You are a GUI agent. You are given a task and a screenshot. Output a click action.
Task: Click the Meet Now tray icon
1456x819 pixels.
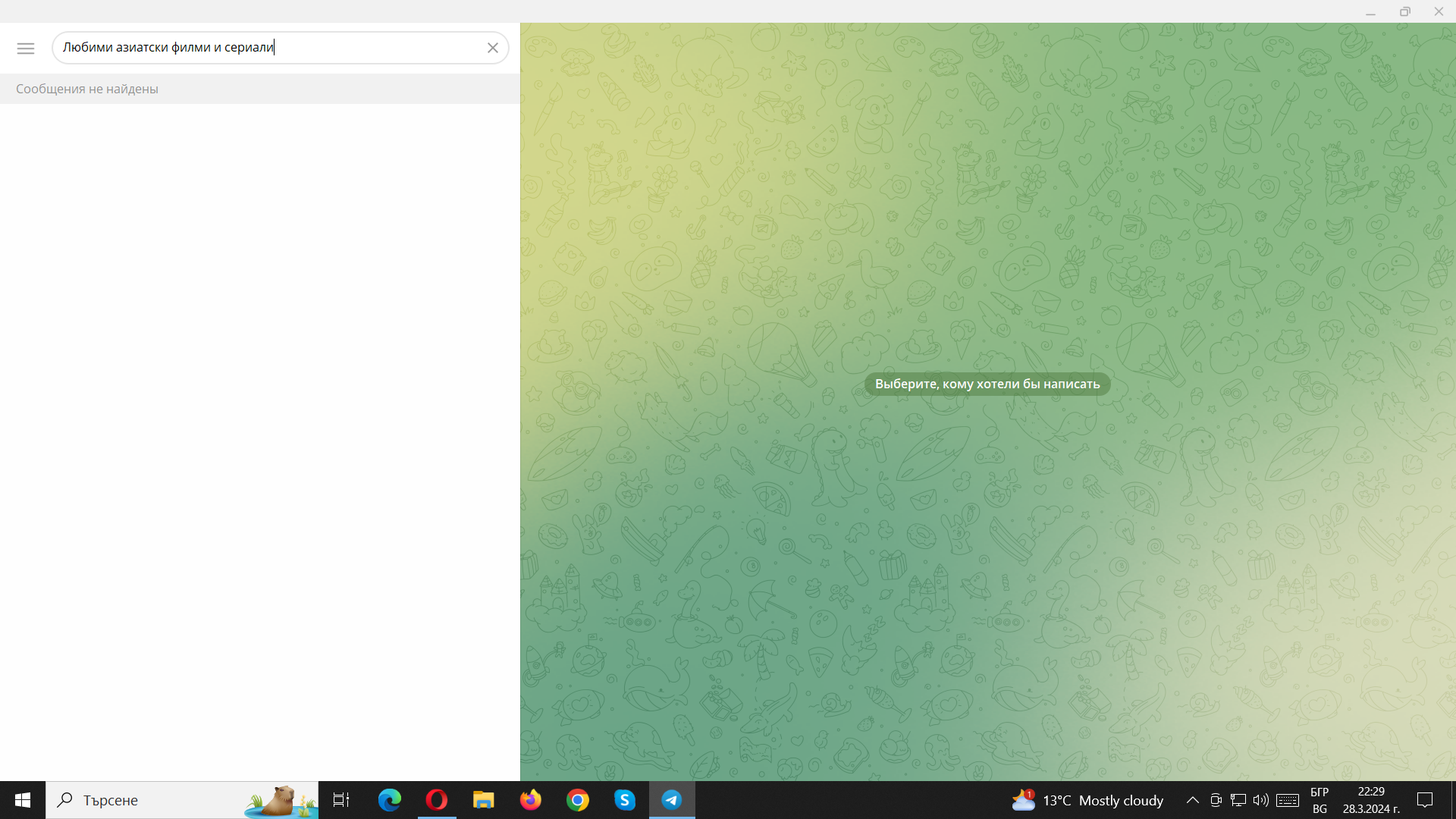(1216, 800)
